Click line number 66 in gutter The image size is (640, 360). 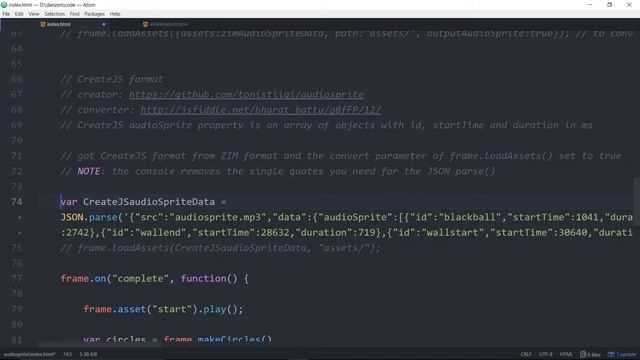[x=17, y=79]
